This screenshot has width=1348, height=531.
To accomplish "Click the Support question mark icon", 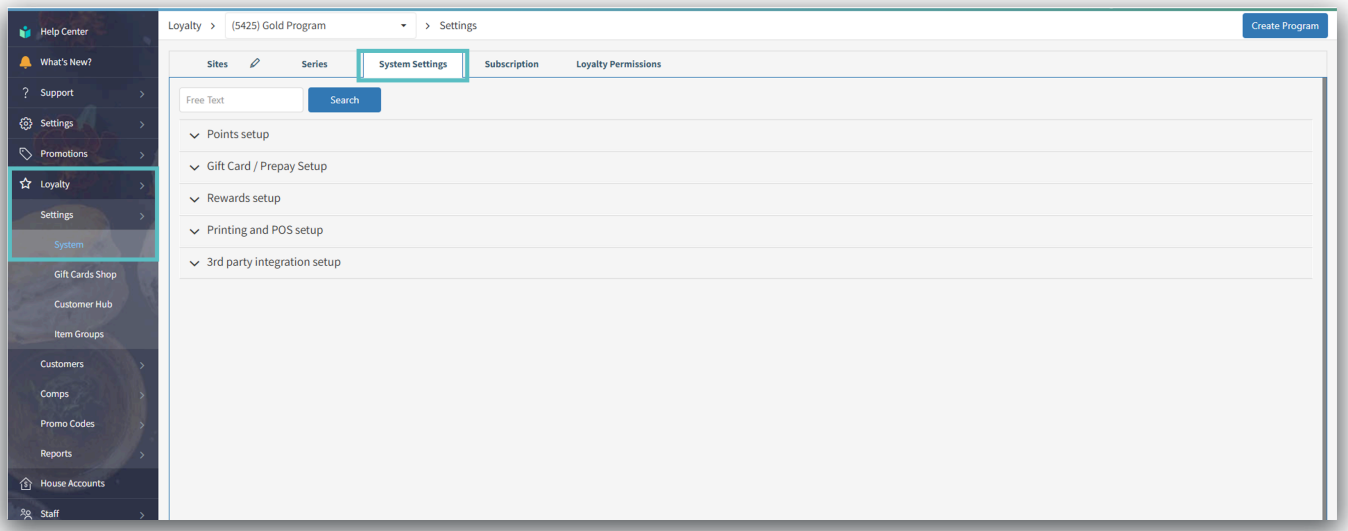I will point(25,93).
